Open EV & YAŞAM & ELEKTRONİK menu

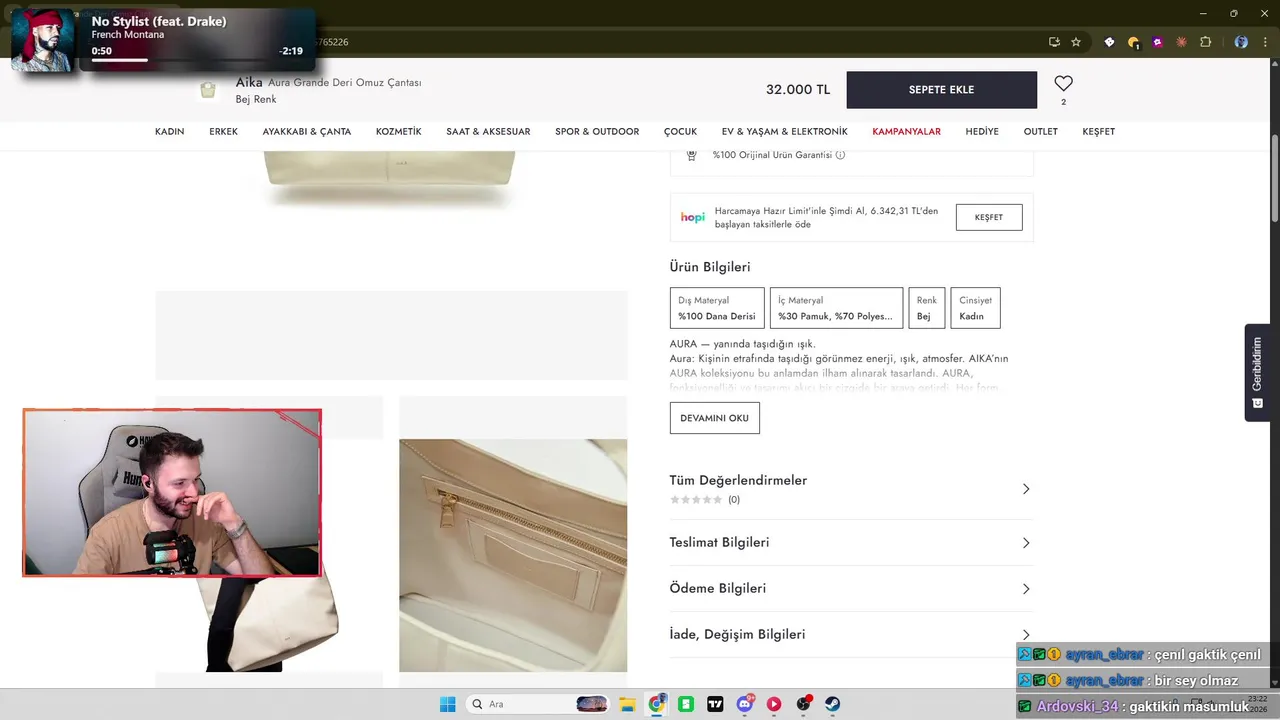point(784,132)
